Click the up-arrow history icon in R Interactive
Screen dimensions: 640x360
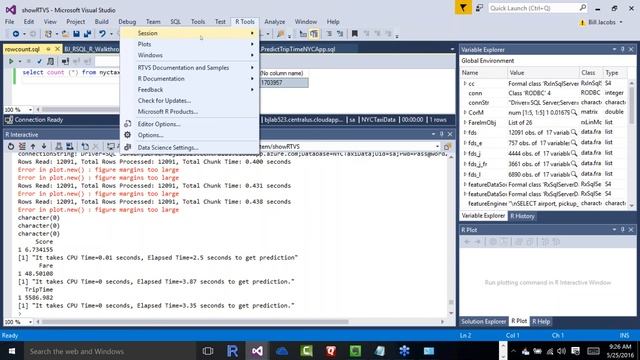pyautogui.click(x=33, y=146)
